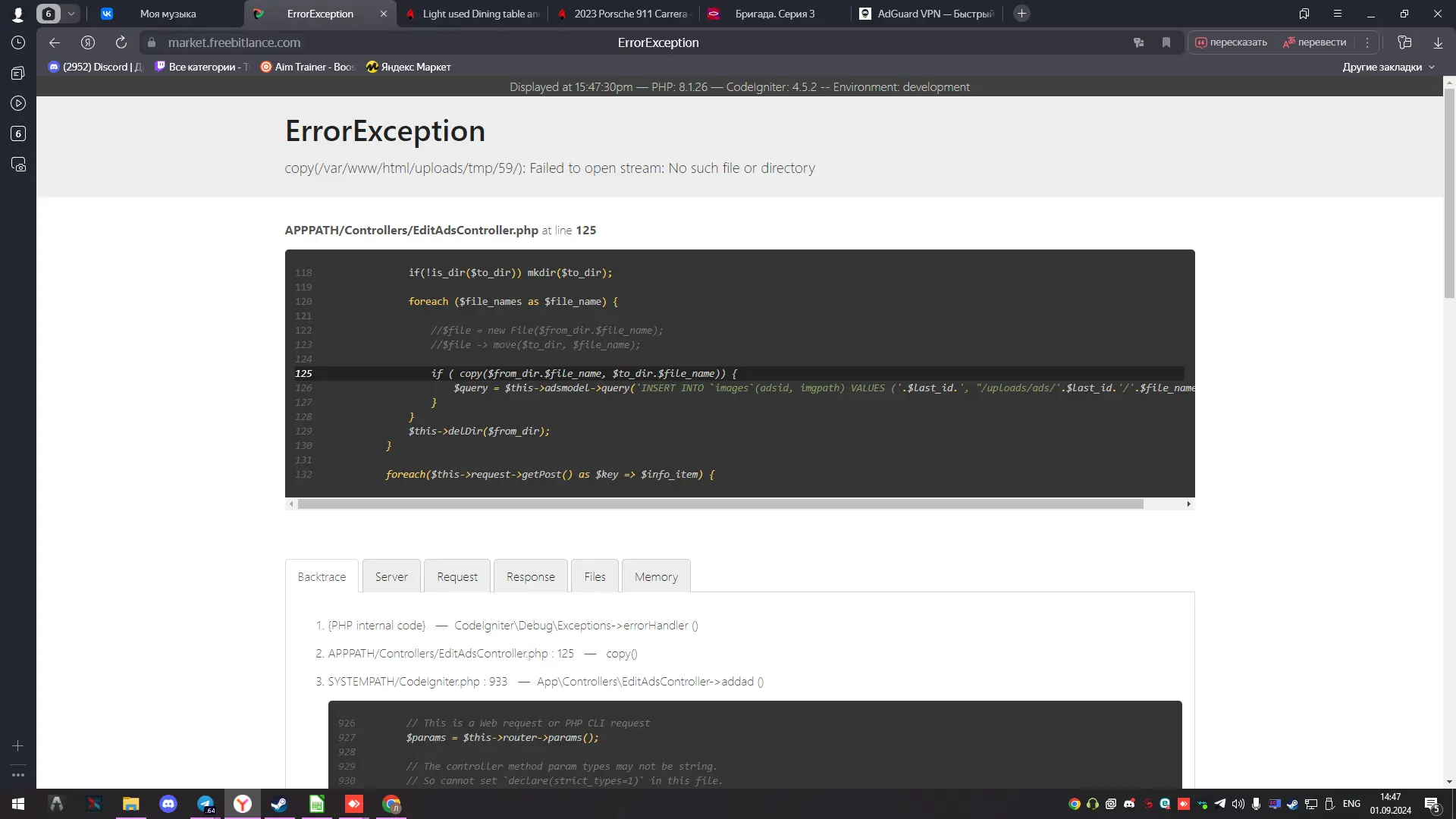Click the page vertical scrollbar thumb
This screenshot has width=1456, height=819.
pyautogui.click(x=1449, y=193)
